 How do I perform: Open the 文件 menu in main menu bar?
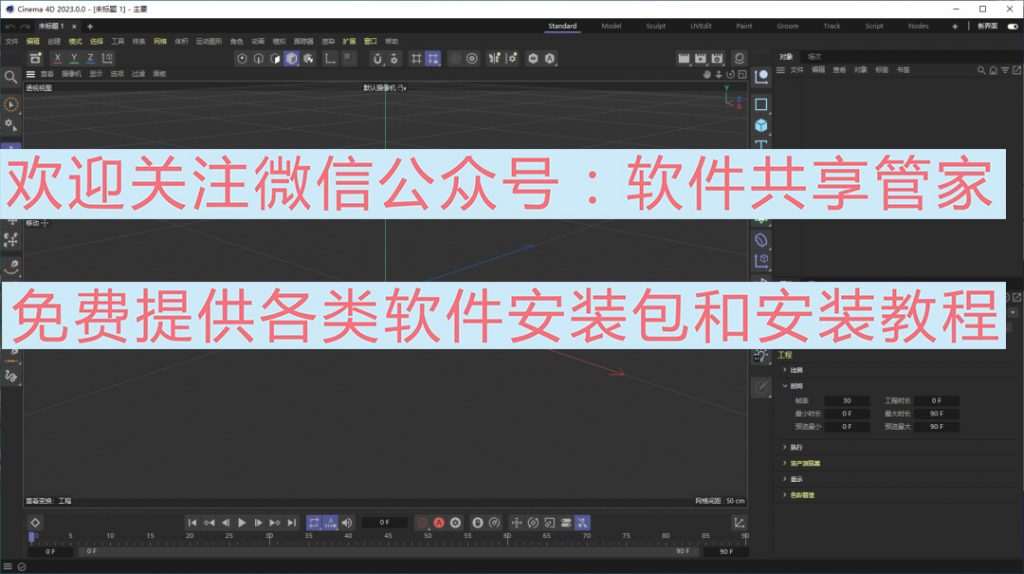12,41
